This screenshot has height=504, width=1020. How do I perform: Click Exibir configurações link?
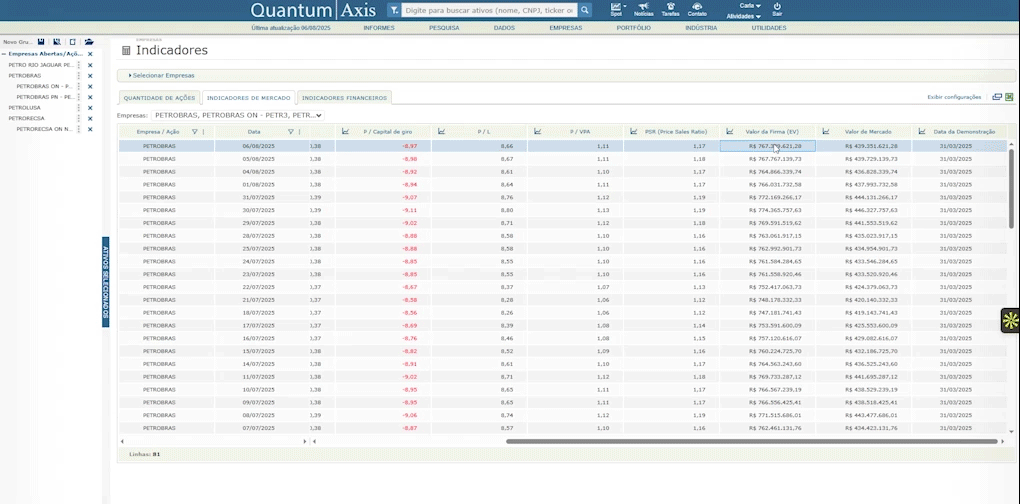(954, 97)
